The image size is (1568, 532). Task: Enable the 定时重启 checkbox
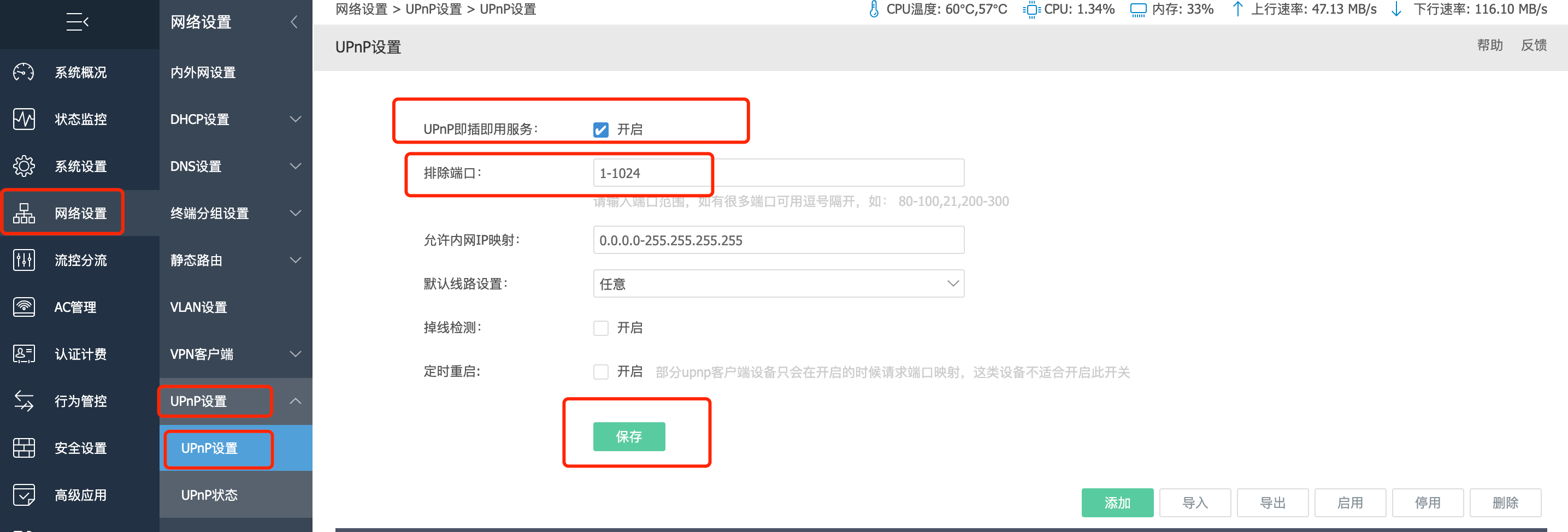pyautogui.click(x=600, y=372)
